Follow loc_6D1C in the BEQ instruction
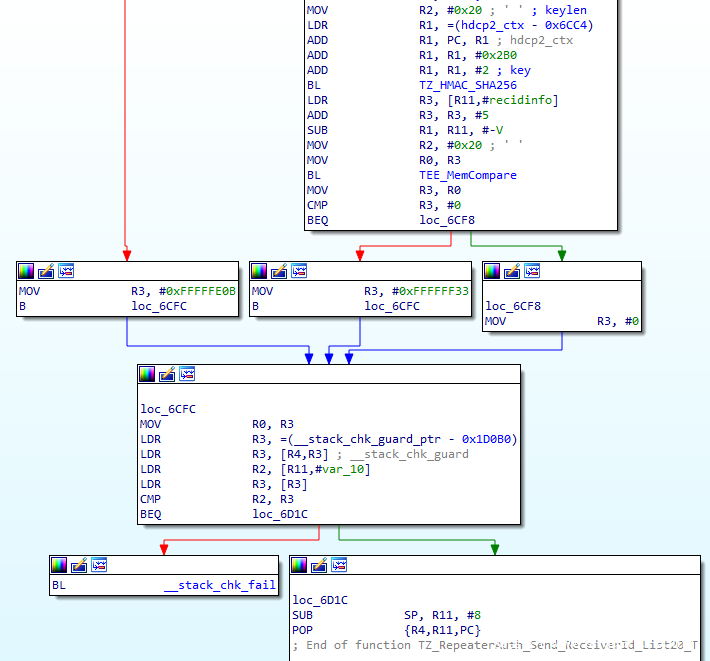 (280, 514)
